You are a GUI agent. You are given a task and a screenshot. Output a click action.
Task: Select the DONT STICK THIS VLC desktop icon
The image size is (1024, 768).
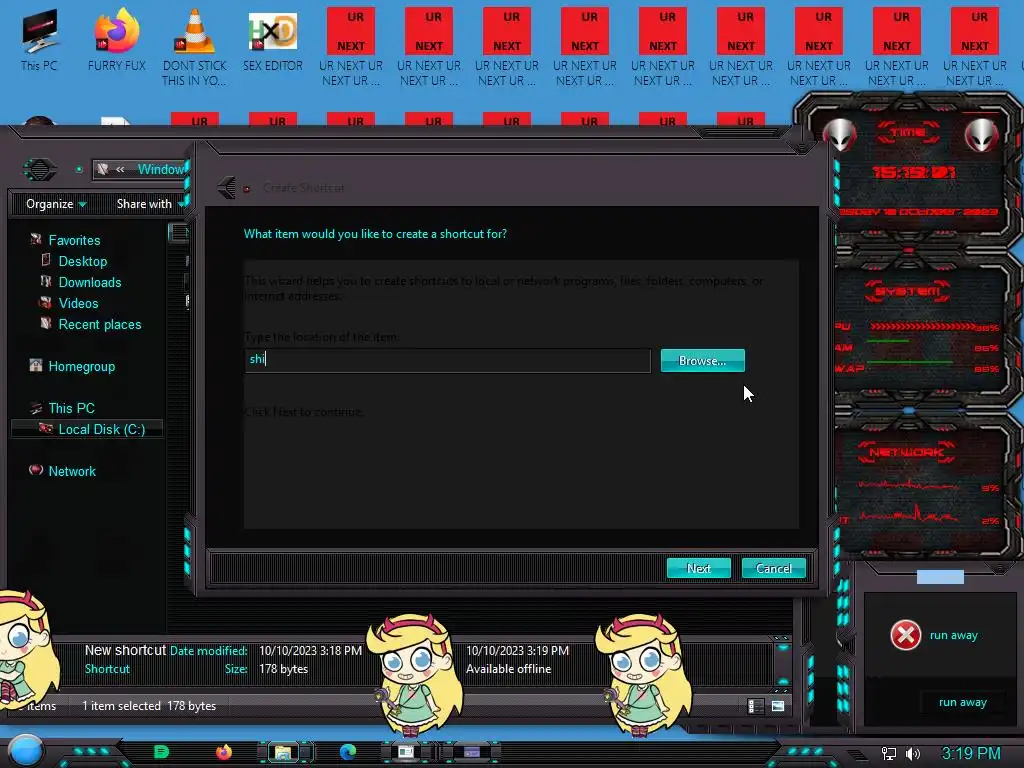pyautogui.click(x=195, y=47)
